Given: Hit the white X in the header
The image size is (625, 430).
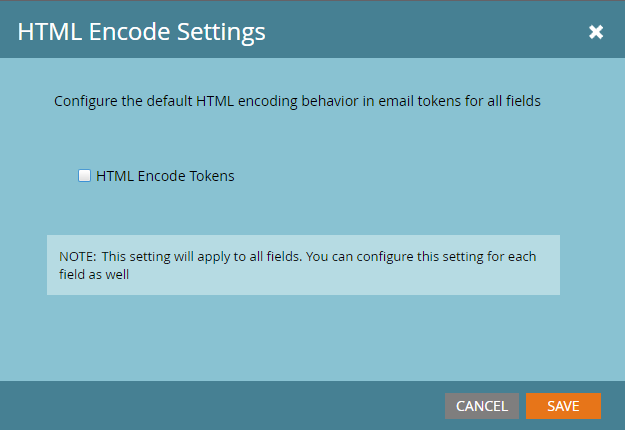Looking at the screenshot, I should [x=596, y=32].
